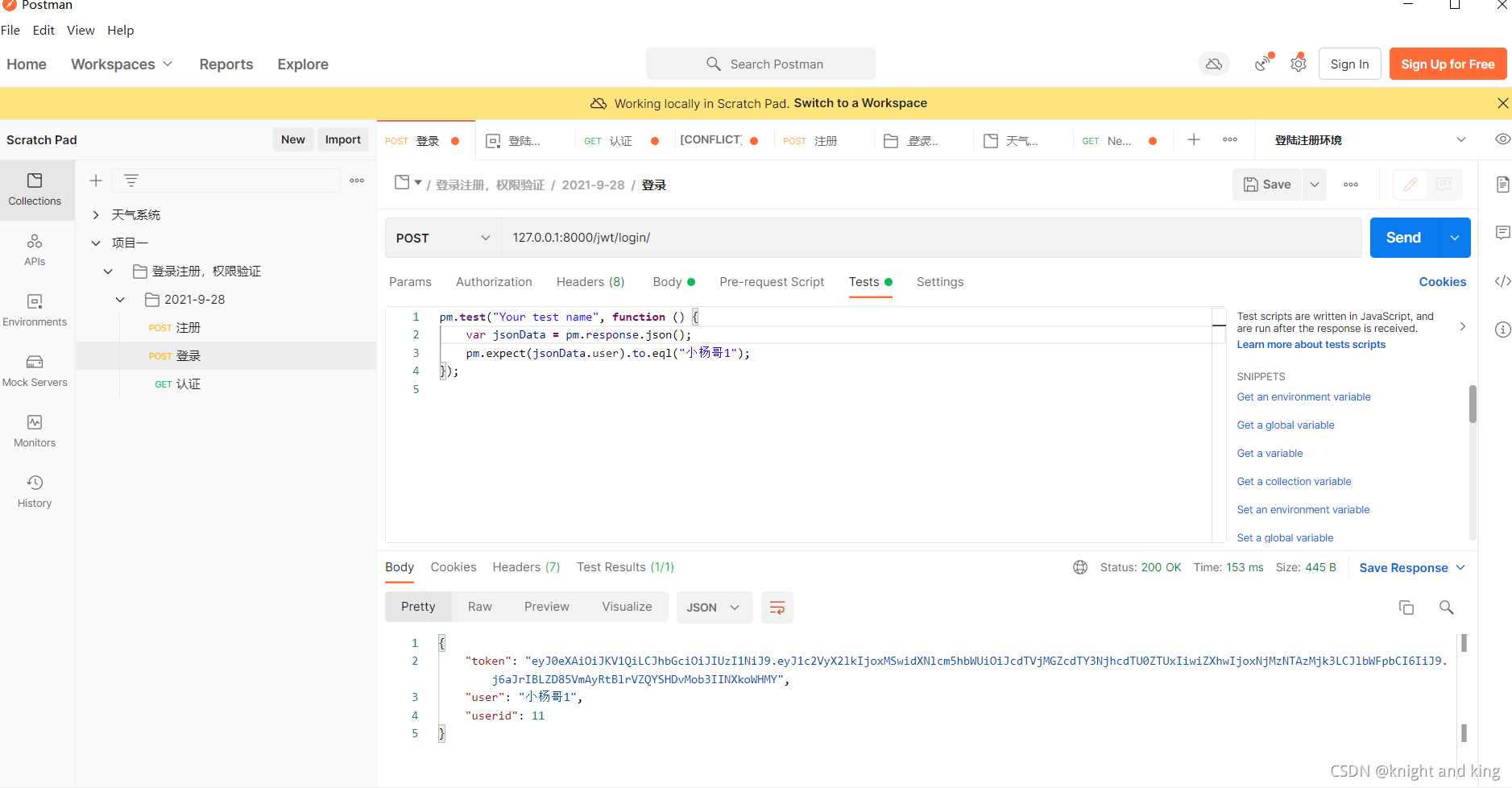Close the Scratch Pad yellow banner
The width and height of the screenshot is (1512, 788).
coord(1502,103)
